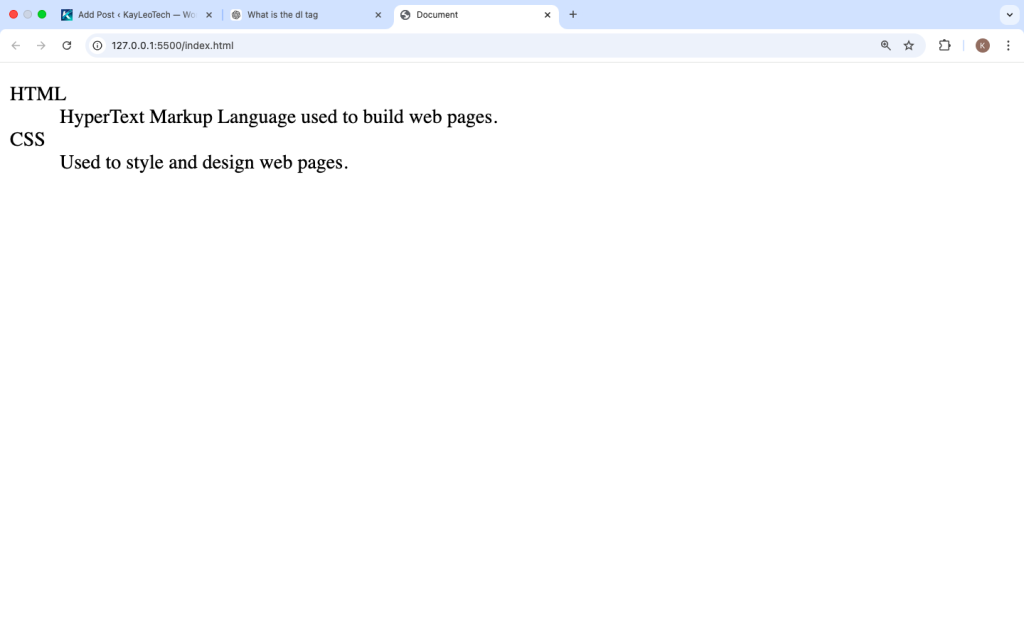Open a new tab with plus button
This screenshot has height=640, width=1024.
(573, 15)
